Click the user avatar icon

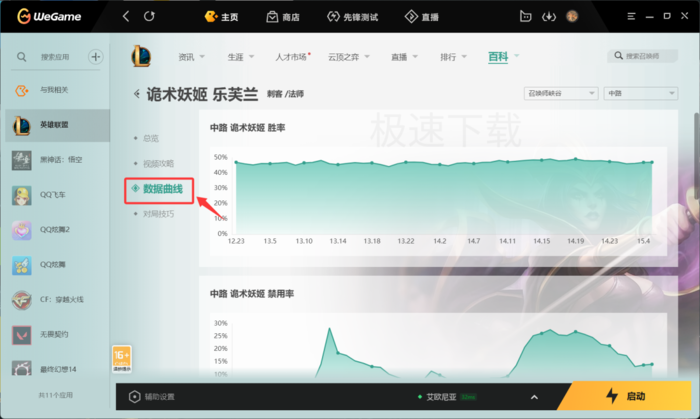572,17
